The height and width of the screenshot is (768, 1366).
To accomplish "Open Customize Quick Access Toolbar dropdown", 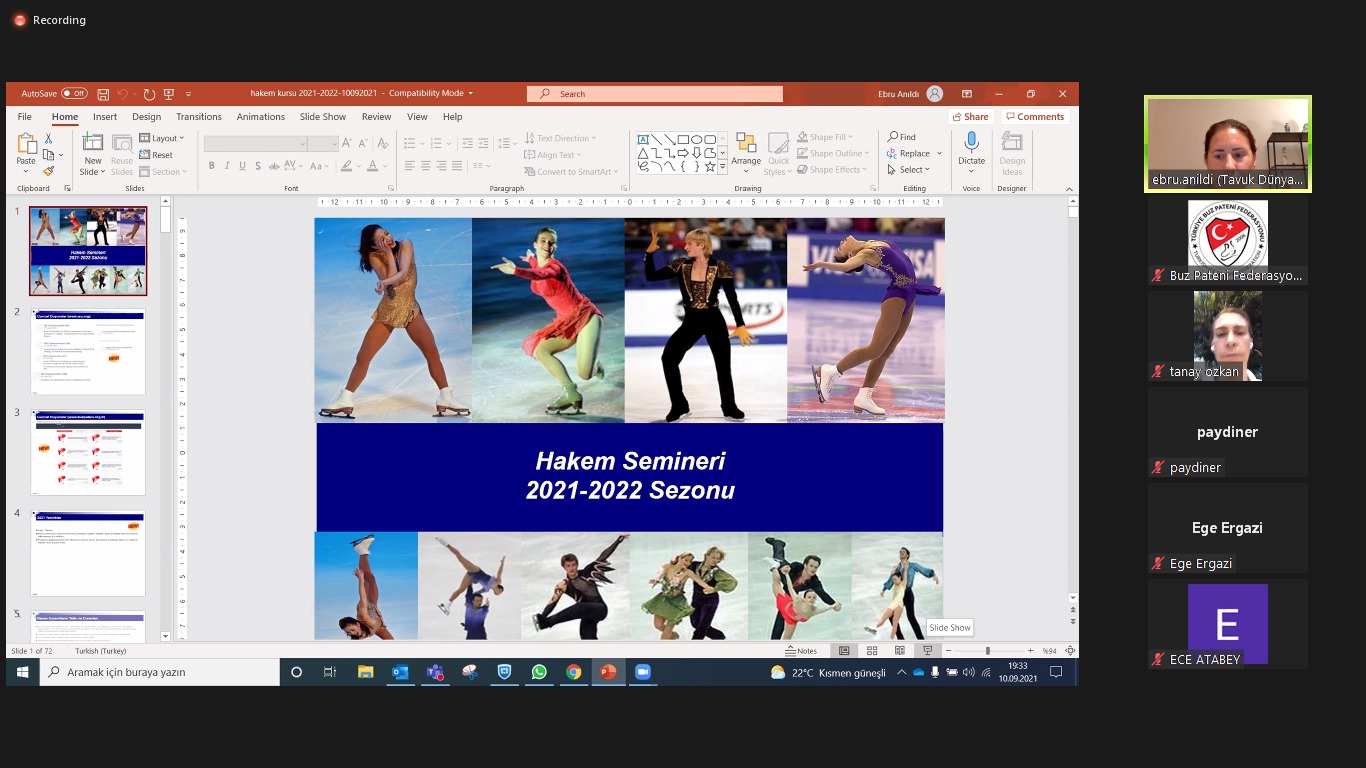I will pos(188,94).
